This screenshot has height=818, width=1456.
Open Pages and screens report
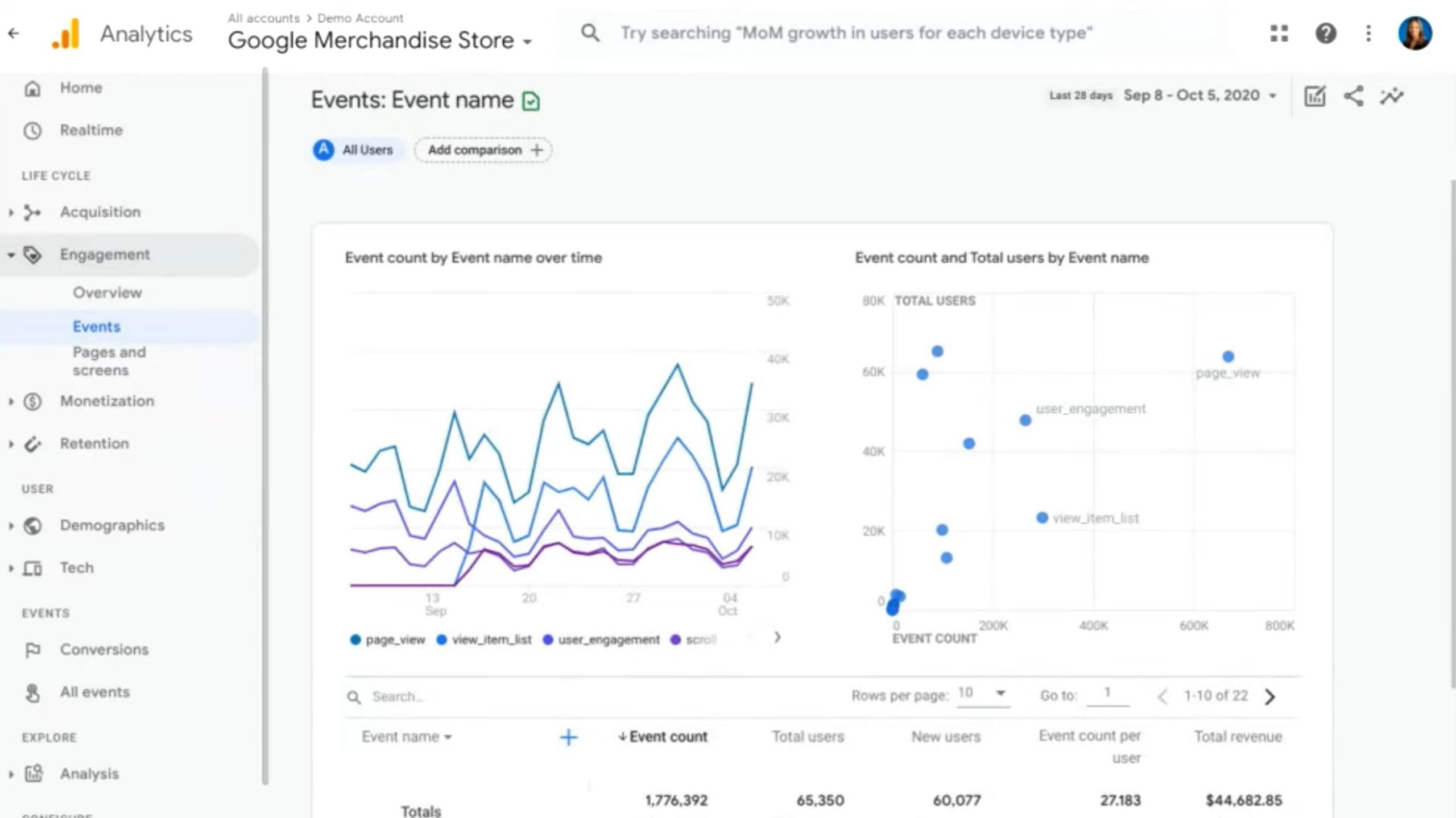click(109, 361)
